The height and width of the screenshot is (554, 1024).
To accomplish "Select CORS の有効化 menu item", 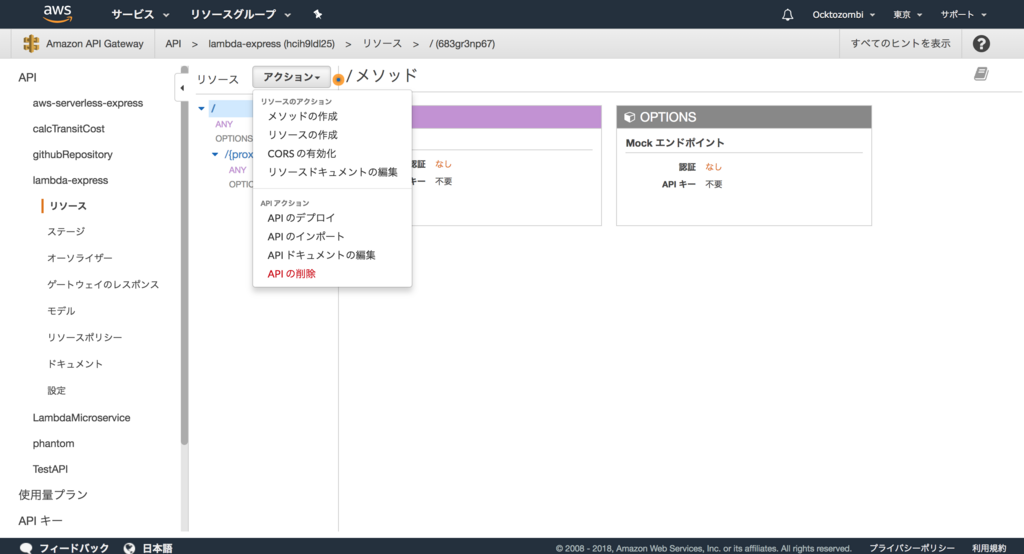I will [302, 154].
